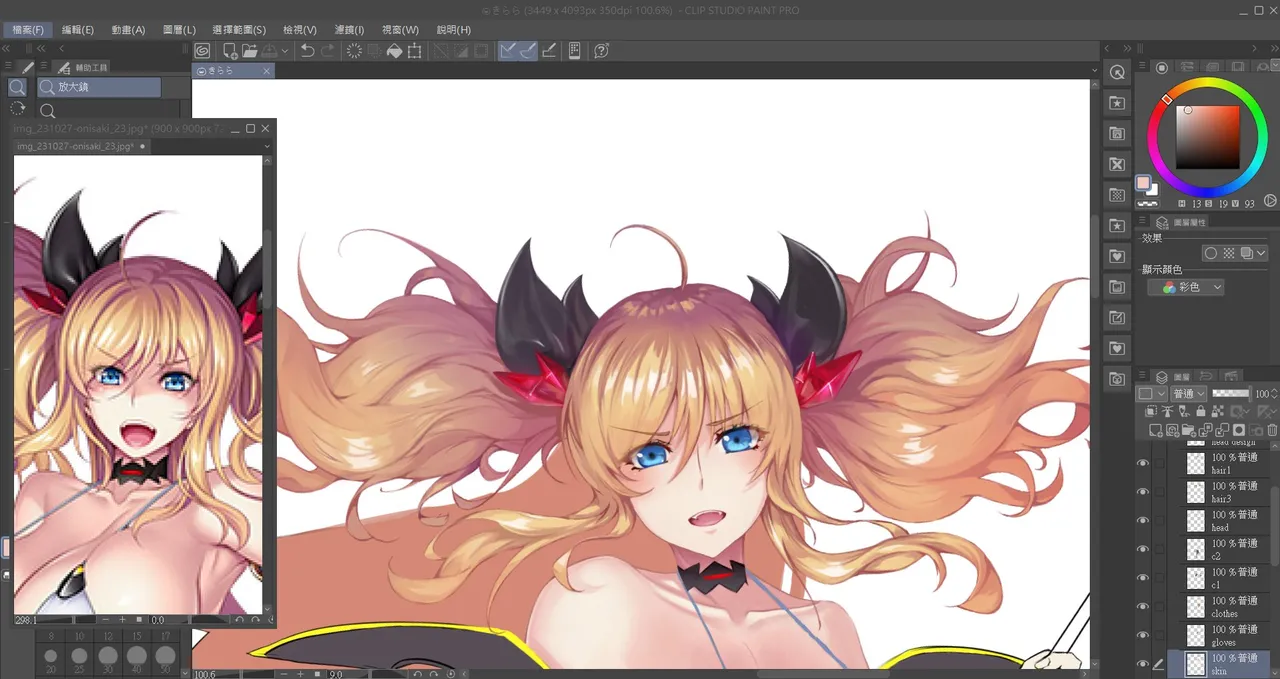This screenshot has width=1280, height=679.
Task: Hide the hair1 layer
Action: coord(1143,463)
